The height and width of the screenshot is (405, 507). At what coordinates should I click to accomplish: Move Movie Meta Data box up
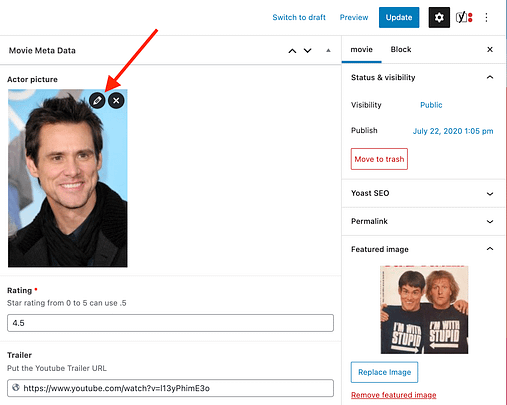(x=292, y=51)
